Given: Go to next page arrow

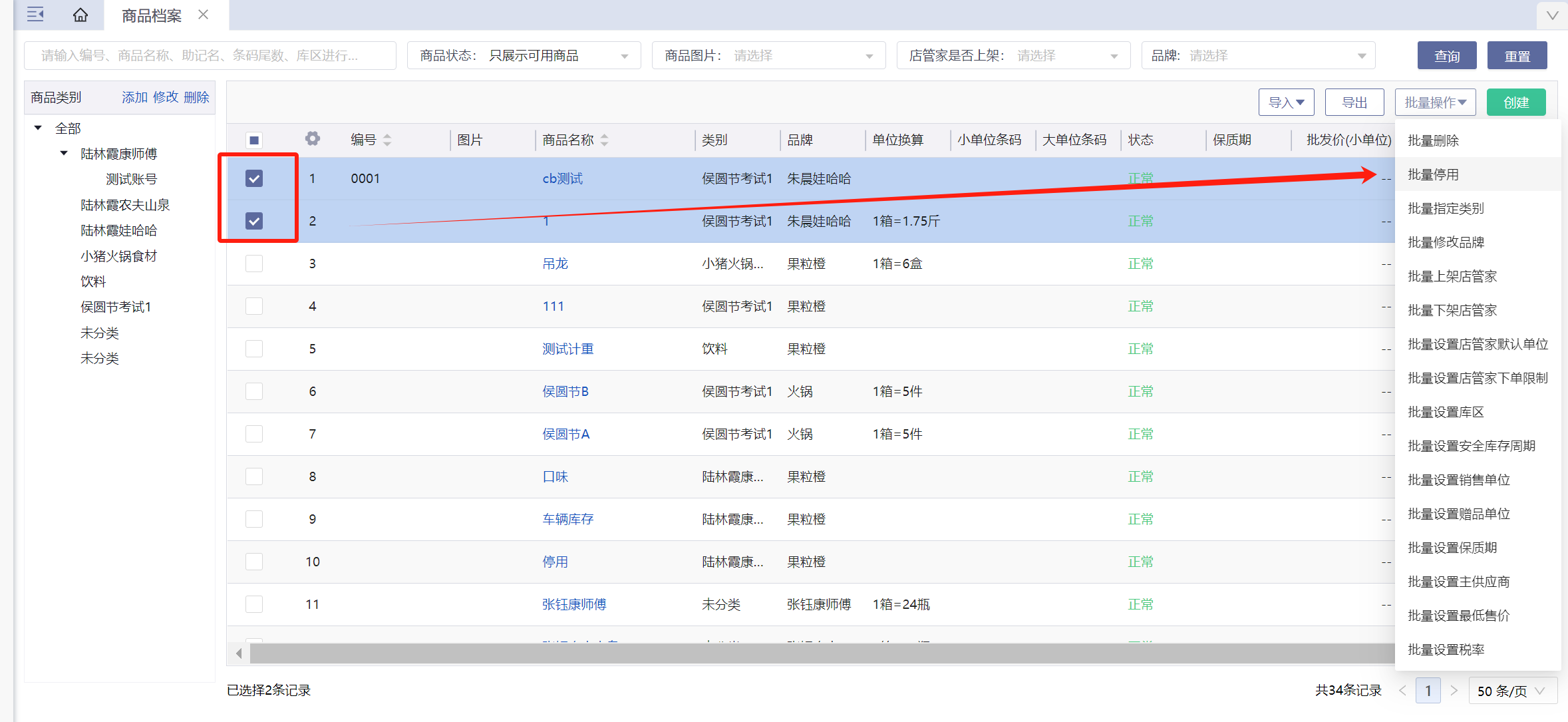Looking at the screenshot, I should click(1454, 691).
